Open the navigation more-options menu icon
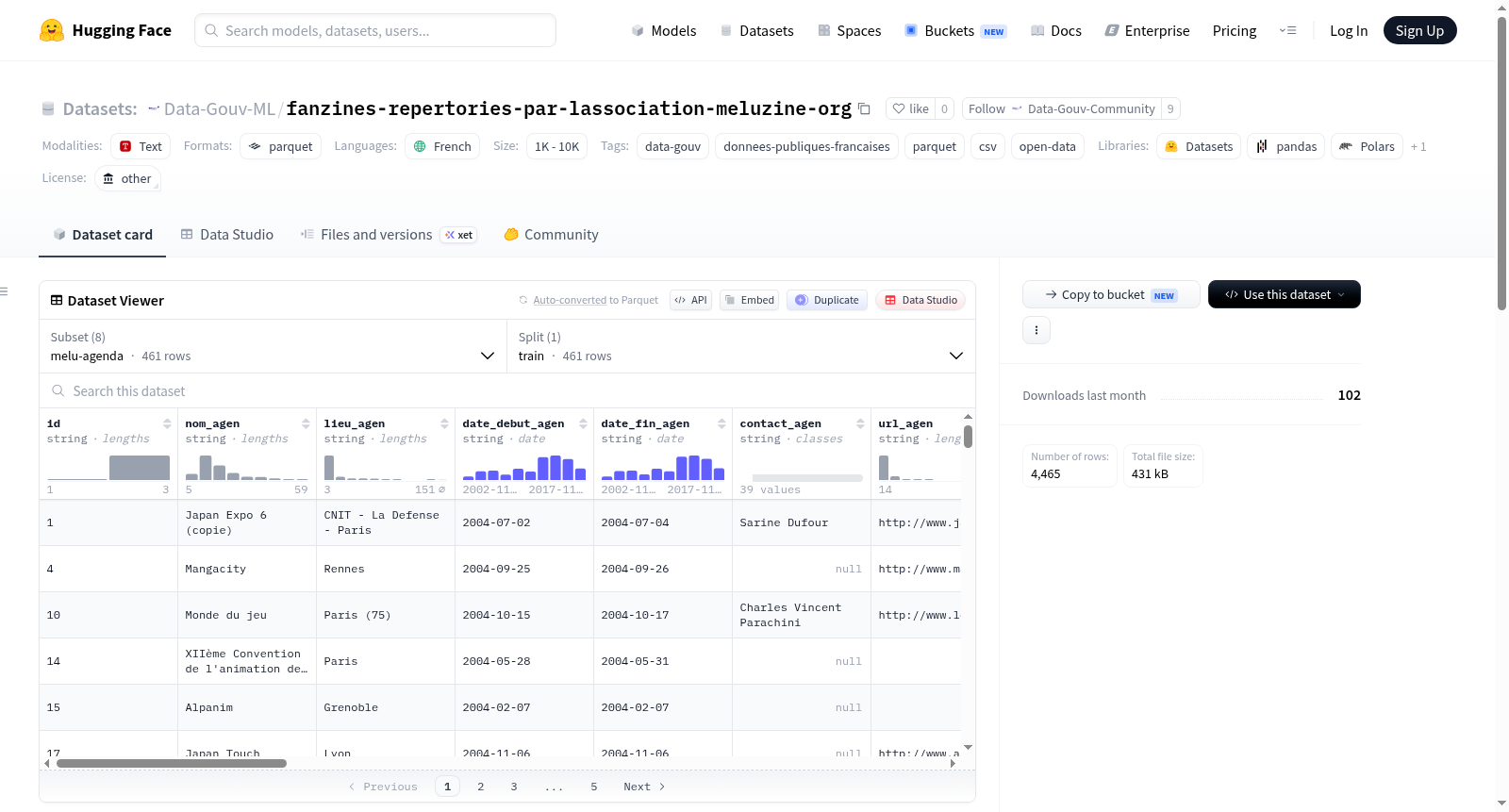This screenshot has height=812, width=1509. [x=1287, y=30]
